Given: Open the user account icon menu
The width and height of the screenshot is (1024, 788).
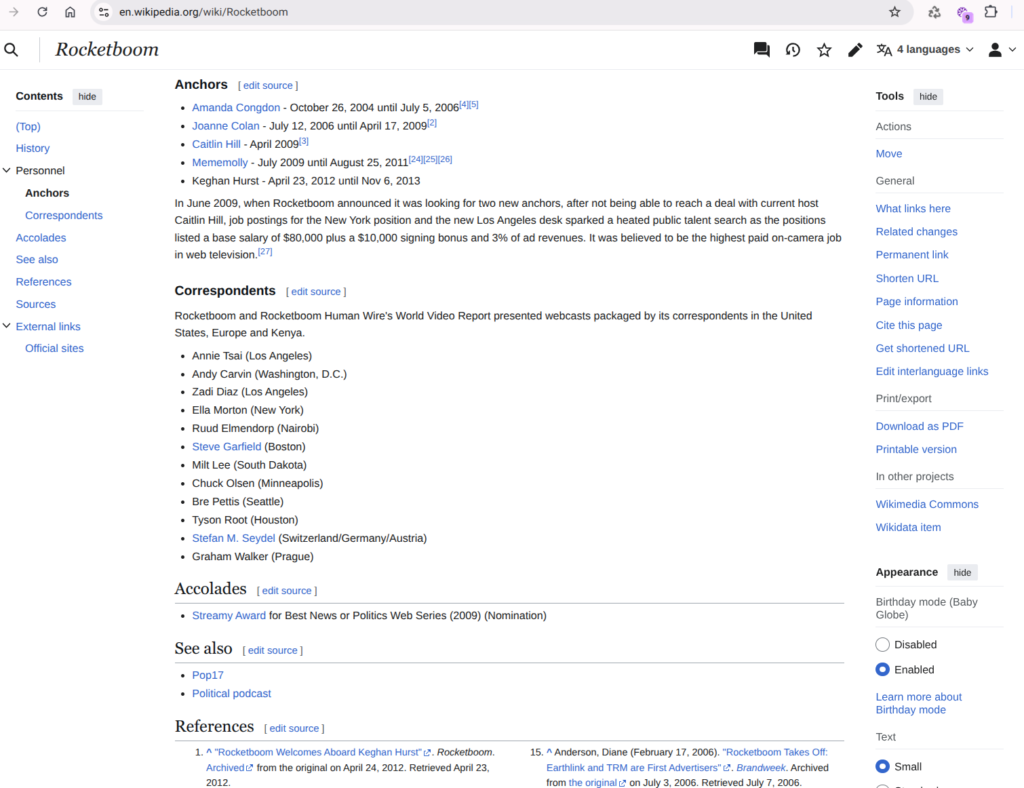Looking at the screenshot, I should tap(1000, 50).
